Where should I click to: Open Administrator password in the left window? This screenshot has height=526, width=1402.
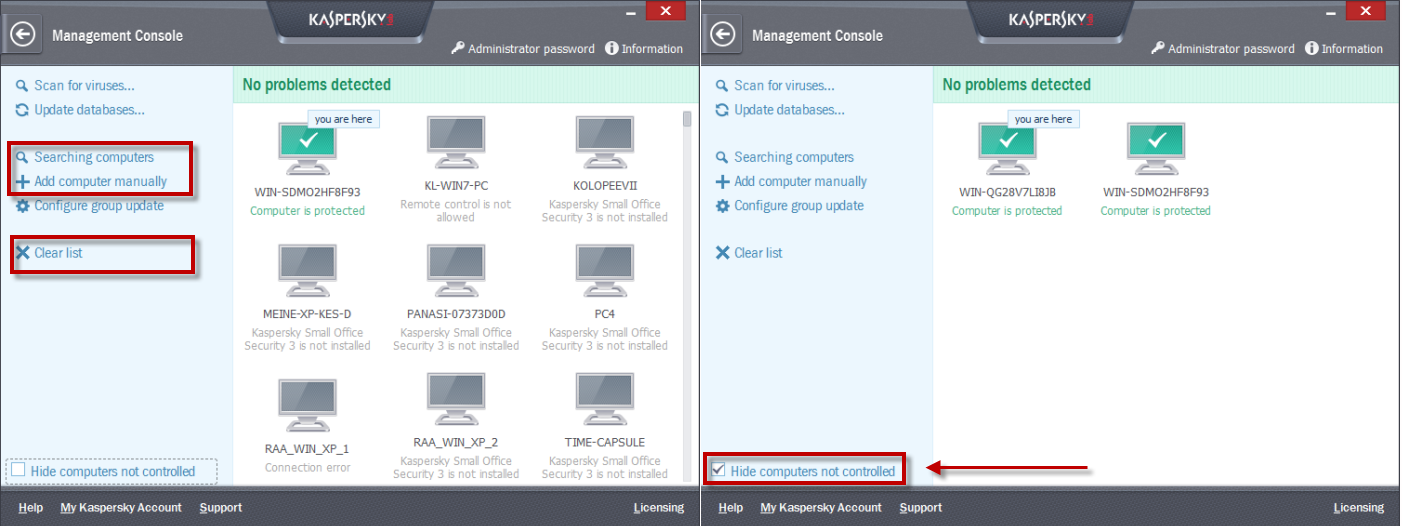[523, 48]
